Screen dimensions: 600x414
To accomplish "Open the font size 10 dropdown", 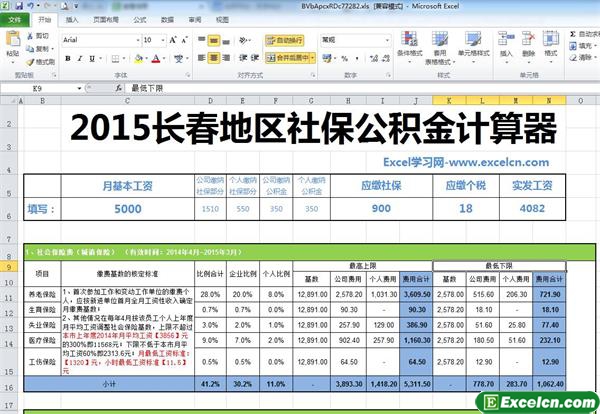I will (x=163, y=40).
